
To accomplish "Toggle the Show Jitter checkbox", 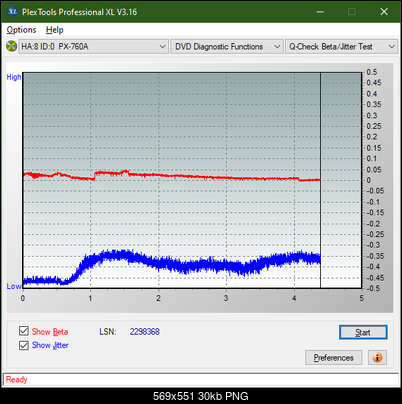I will pos(24,345).
